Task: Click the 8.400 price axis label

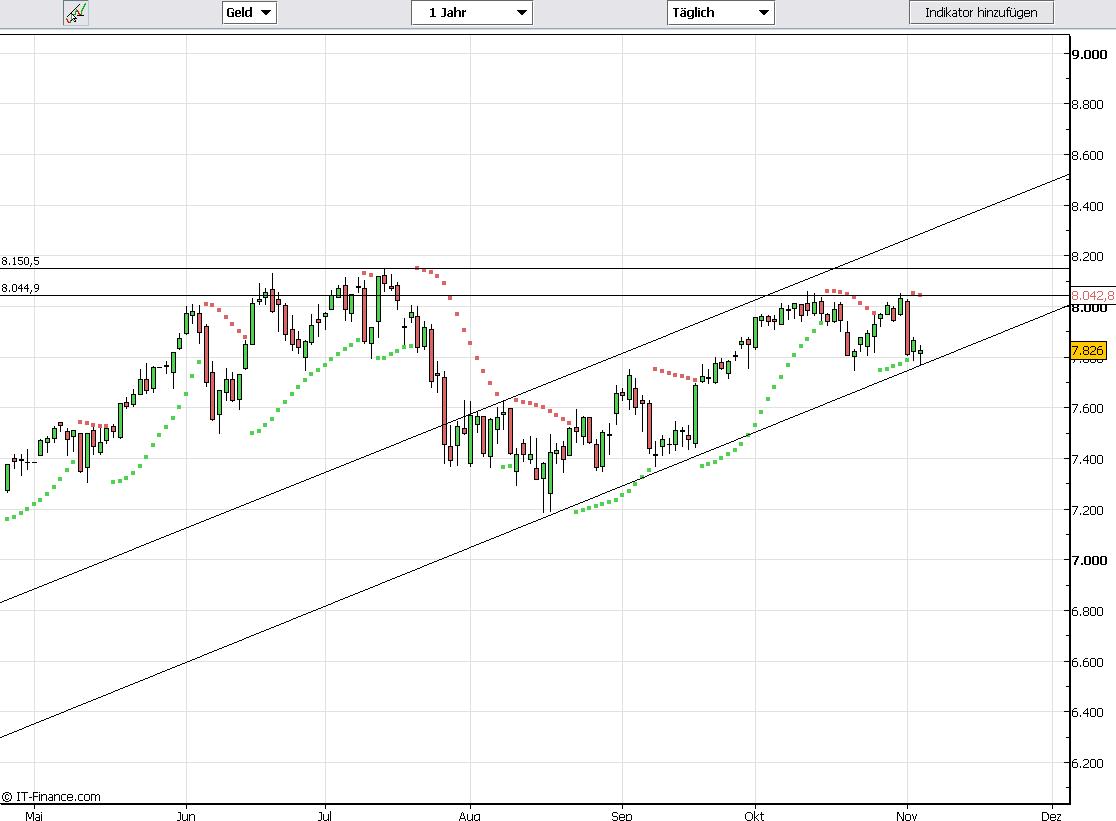Action: click(1088, 206)
